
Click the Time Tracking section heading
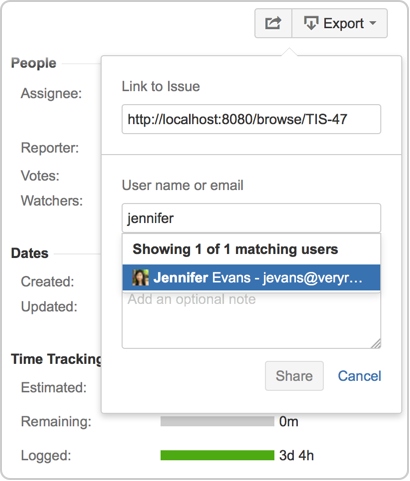tap(56, 359)
